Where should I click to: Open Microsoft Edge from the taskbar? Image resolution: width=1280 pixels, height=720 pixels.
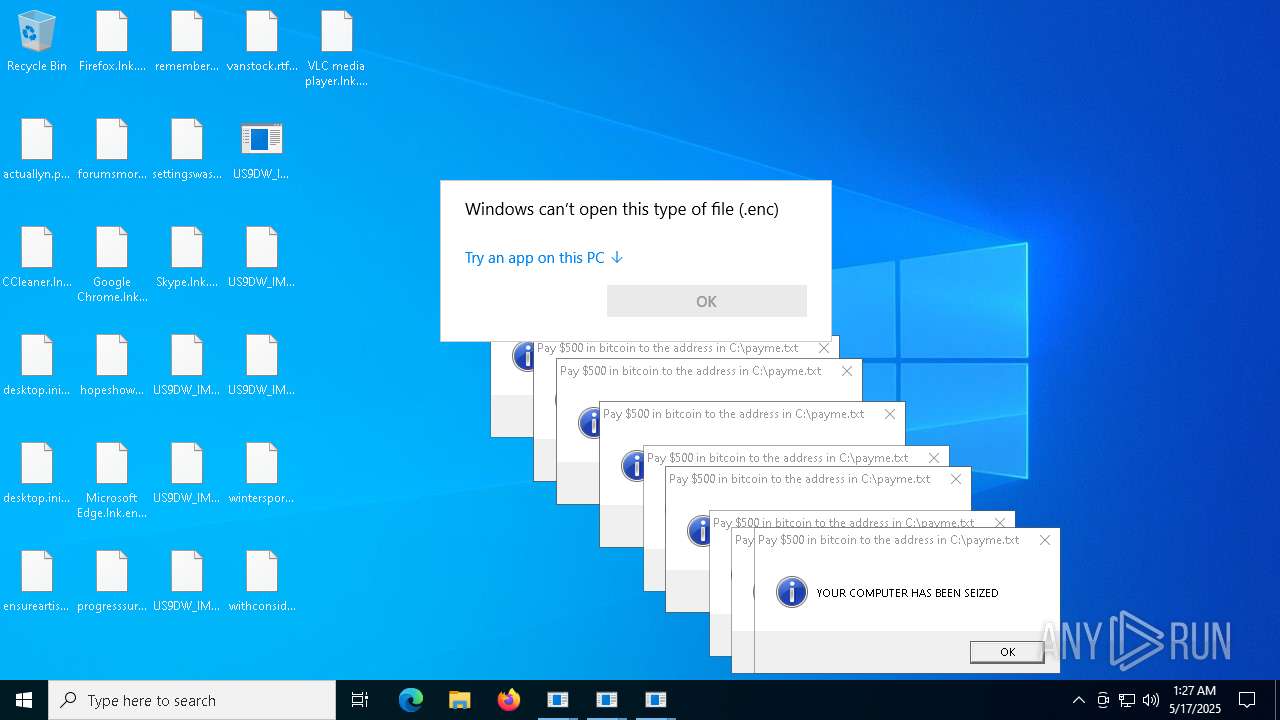tap(411, 700)
